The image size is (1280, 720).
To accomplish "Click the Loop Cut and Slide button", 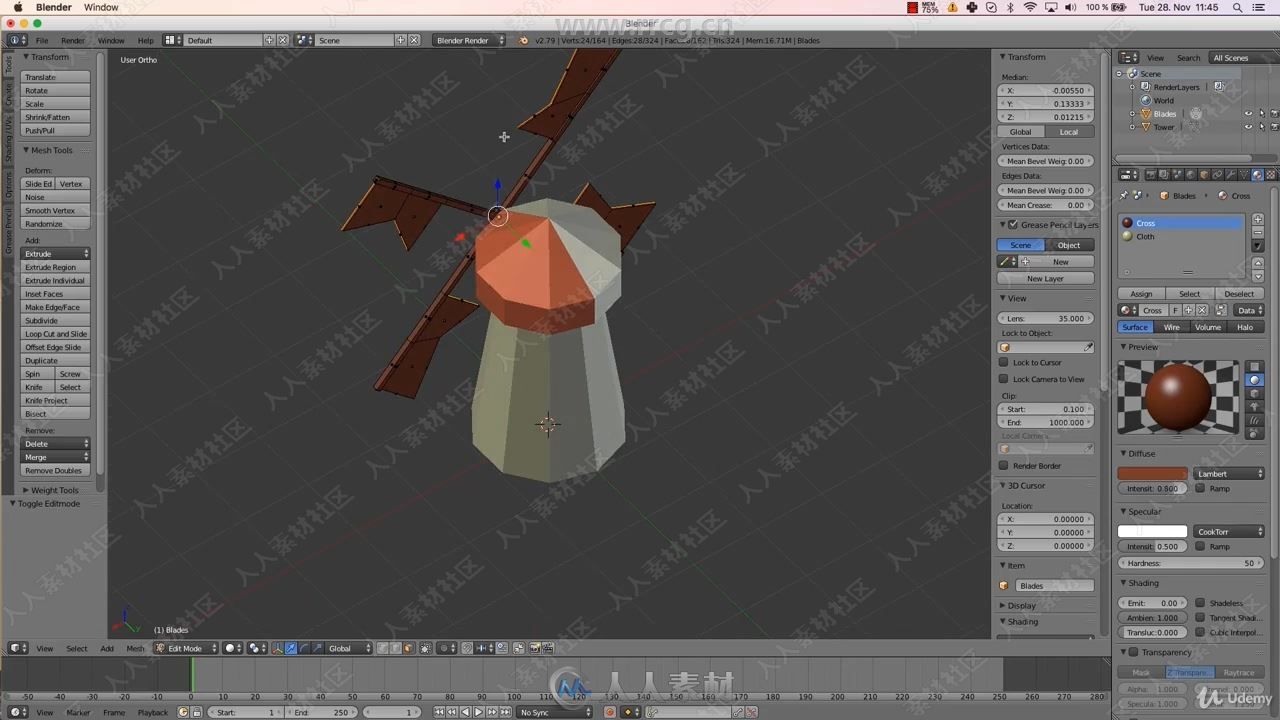I will pyautogui.click(x=56, y=334).
